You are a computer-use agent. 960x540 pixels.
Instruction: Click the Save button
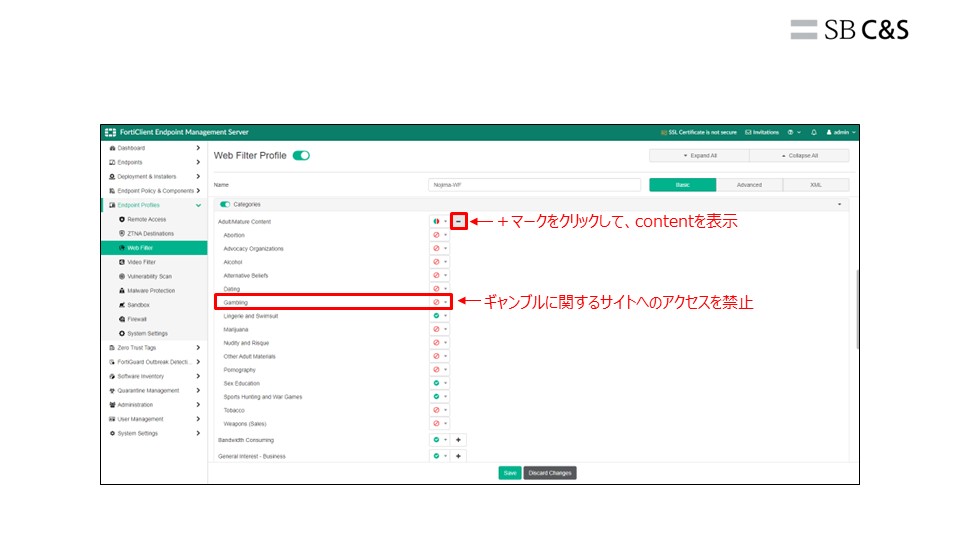tap(510, 473)
